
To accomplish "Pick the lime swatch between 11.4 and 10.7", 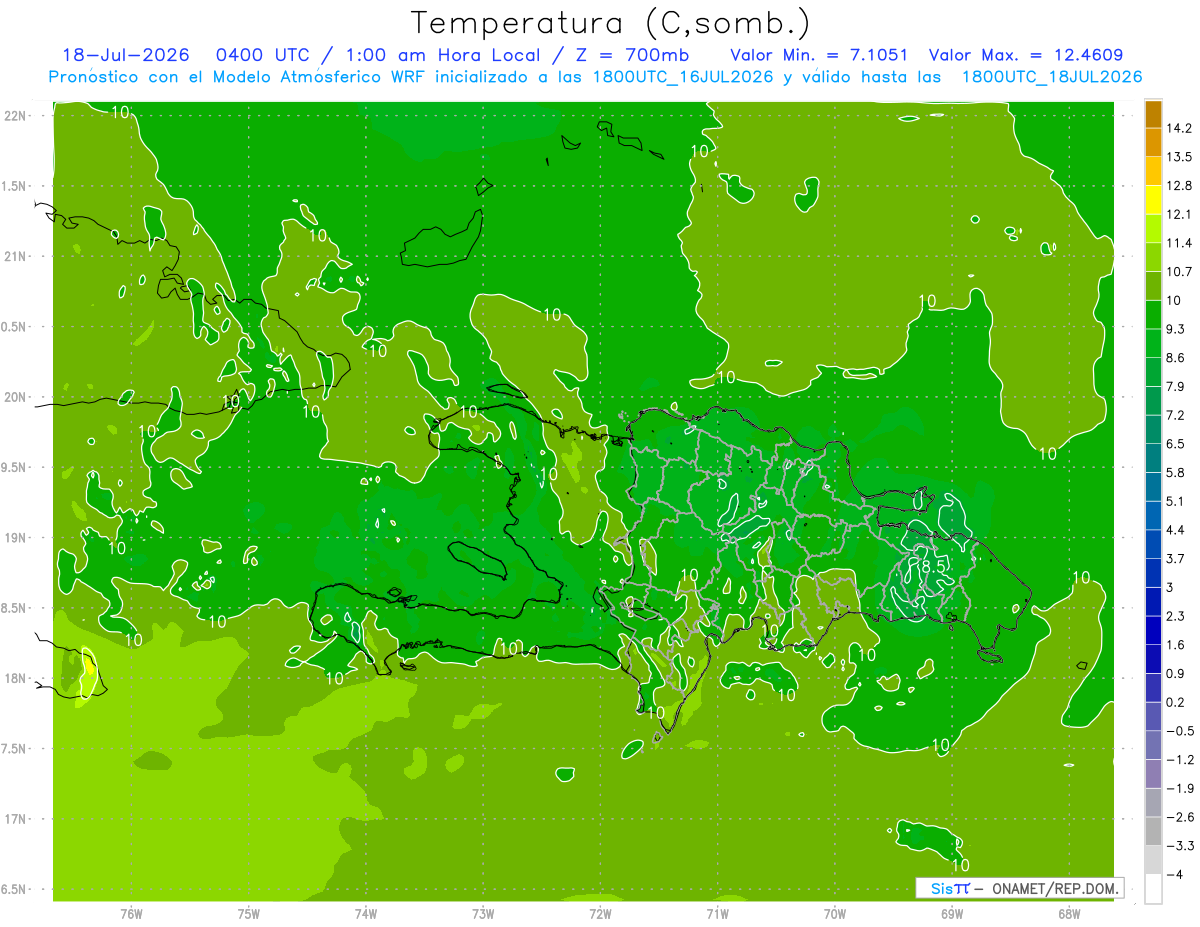I will (x=1153, y=258).
